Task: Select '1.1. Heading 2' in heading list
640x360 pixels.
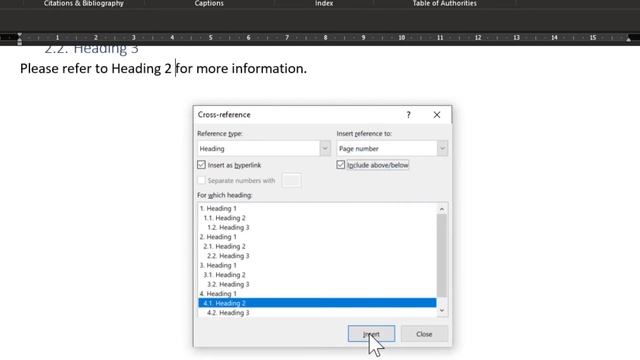Action: 317,218
